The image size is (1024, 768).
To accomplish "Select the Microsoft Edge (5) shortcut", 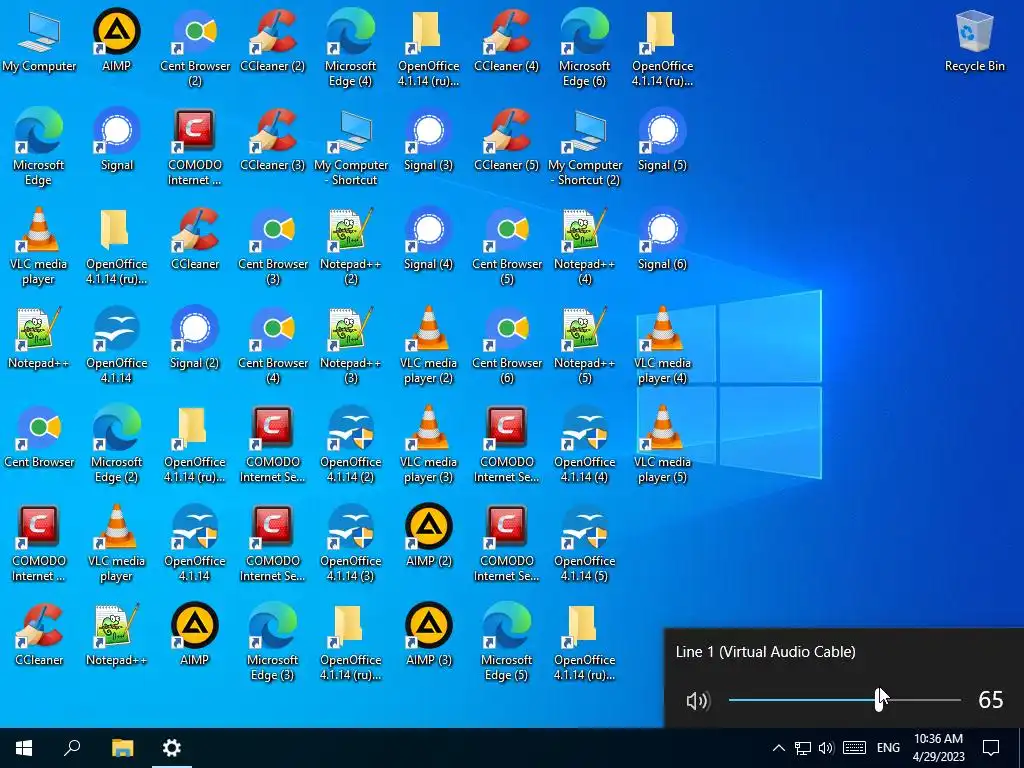I will 506,642.
